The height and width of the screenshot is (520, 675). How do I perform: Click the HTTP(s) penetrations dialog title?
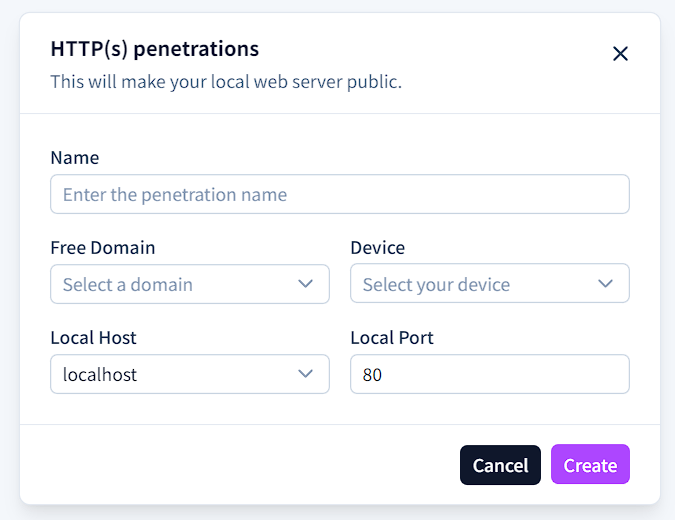[155, 49]
